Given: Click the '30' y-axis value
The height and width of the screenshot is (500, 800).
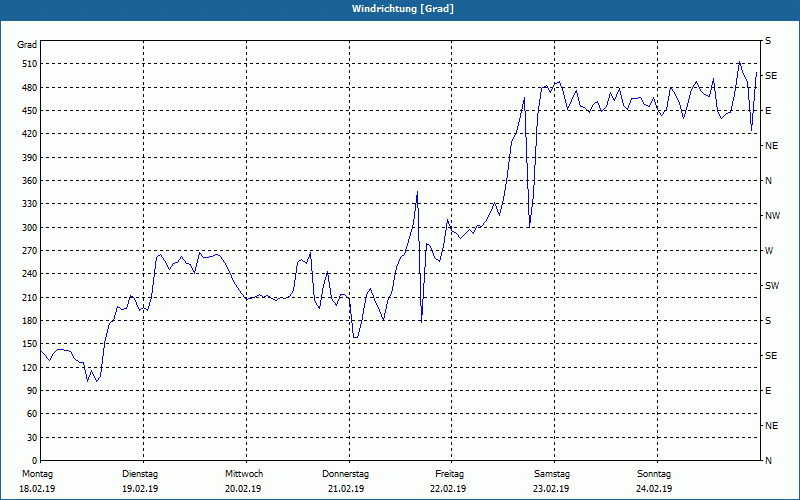Looking at the screenshot, I should pyautogui.click(x=32, y=437).
